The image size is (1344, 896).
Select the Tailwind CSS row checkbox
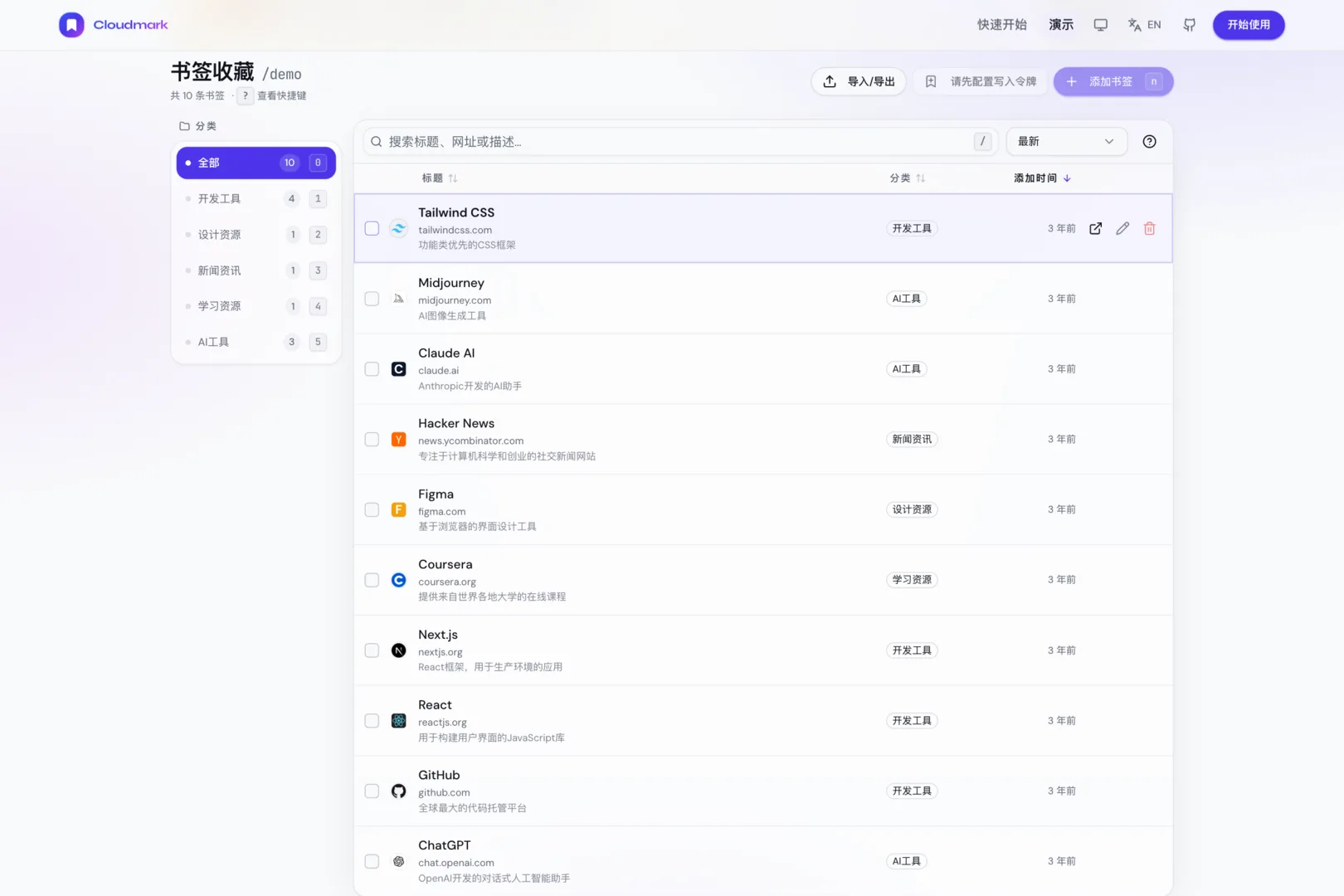coord(372,228)
